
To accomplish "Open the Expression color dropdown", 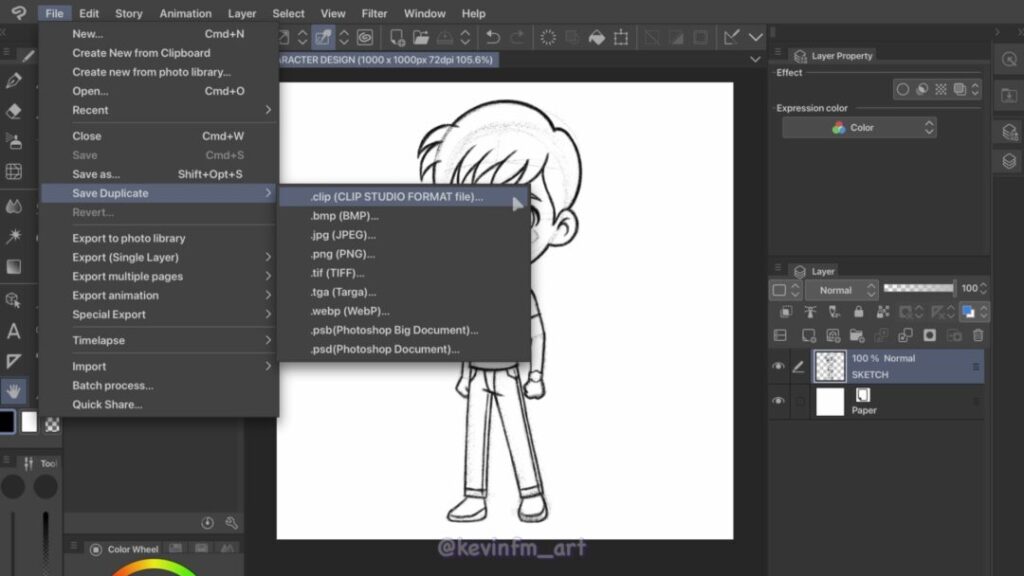I will pos(859,128).
